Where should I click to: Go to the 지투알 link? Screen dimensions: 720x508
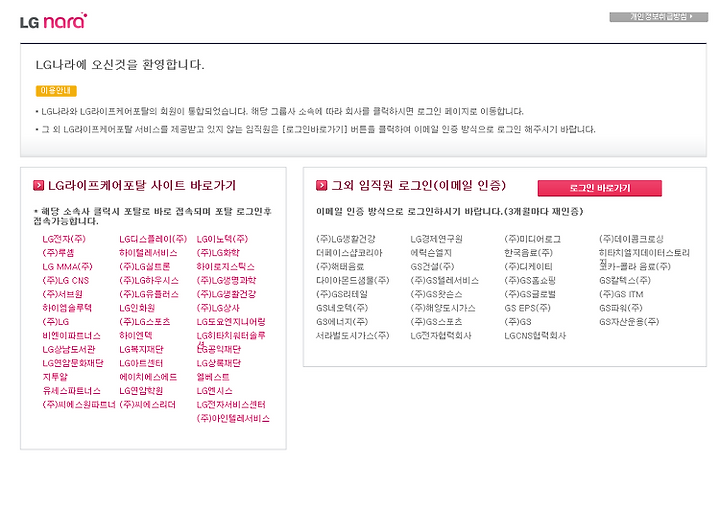55,377
